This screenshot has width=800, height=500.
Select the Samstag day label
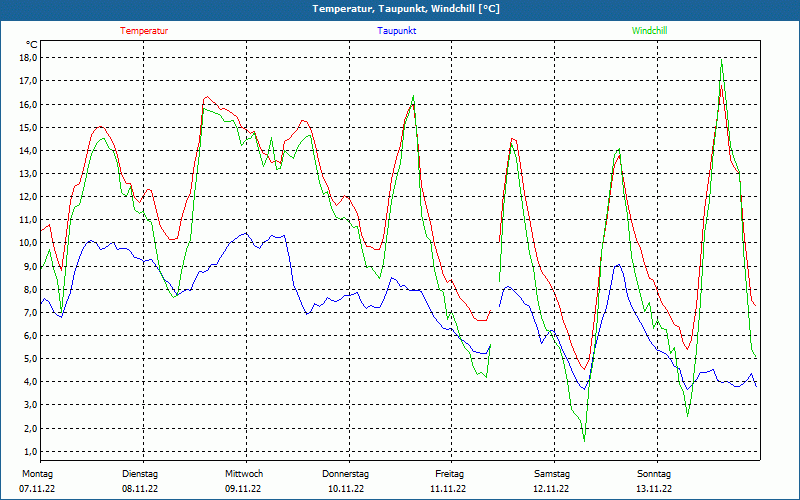pyautogui.click(x=552, y=473)
